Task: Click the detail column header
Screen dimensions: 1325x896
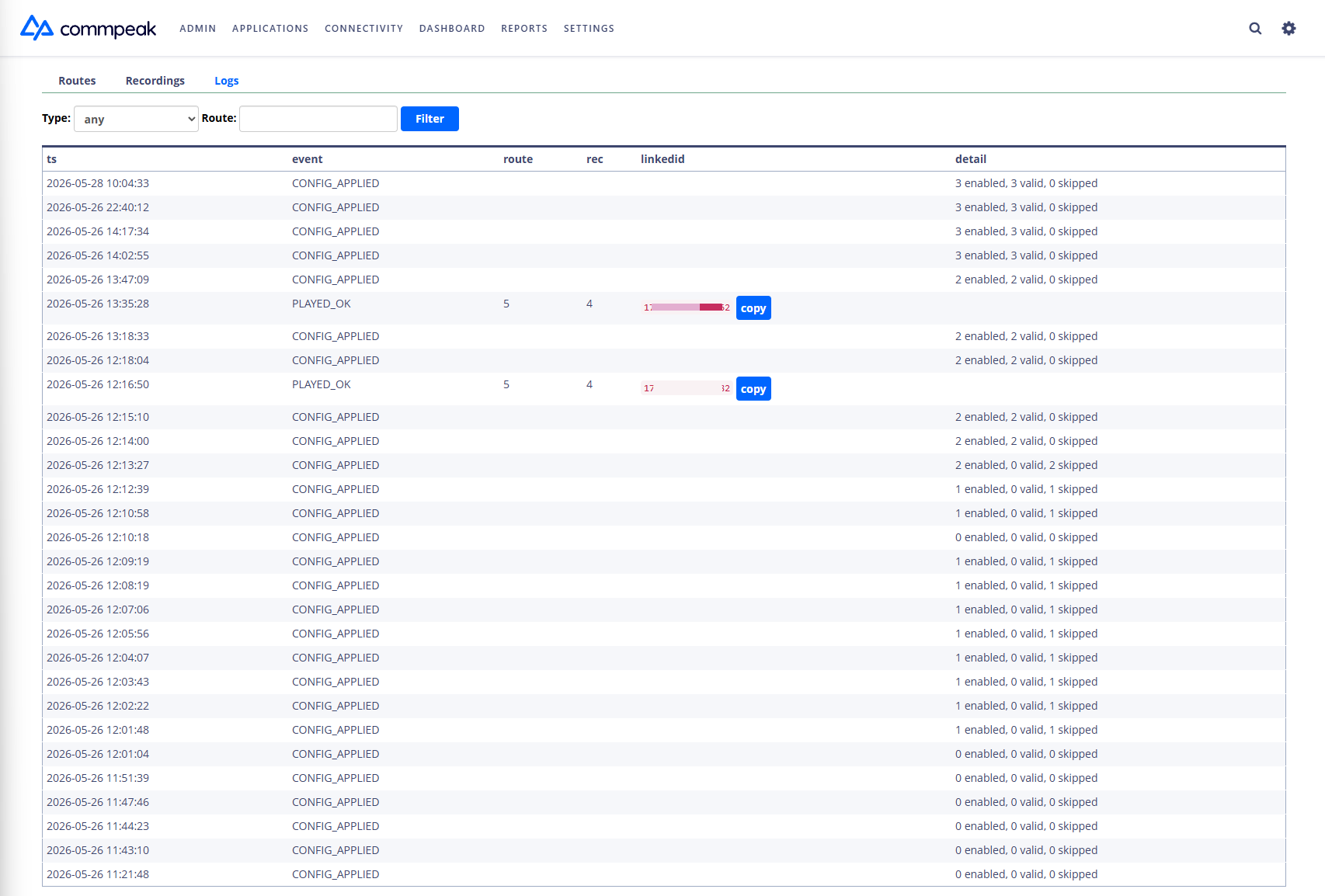Action: (971, 159)
